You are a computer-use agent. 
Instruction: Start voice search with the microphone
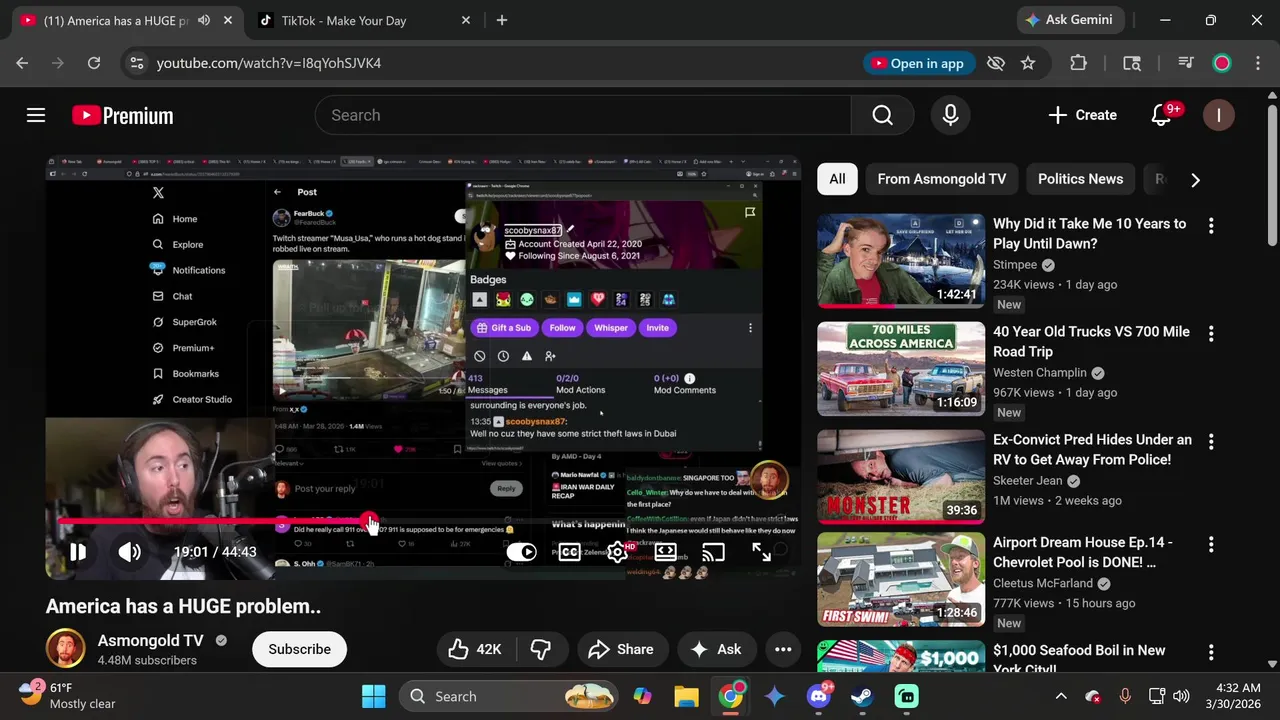(x=950, y=115)
